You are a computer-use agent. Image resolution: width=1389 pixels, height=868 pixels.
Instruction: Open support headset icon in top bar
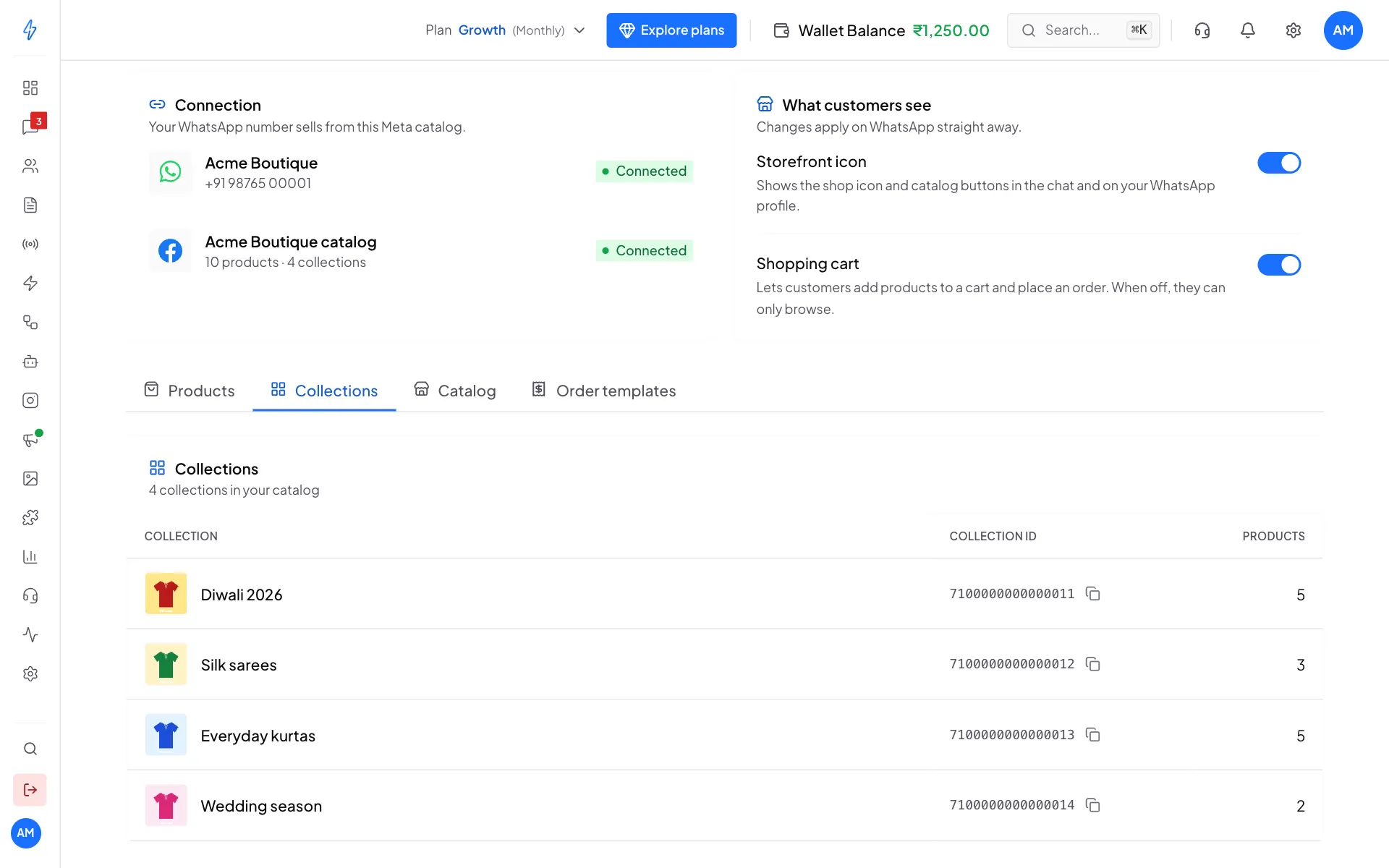[1202, 30]
